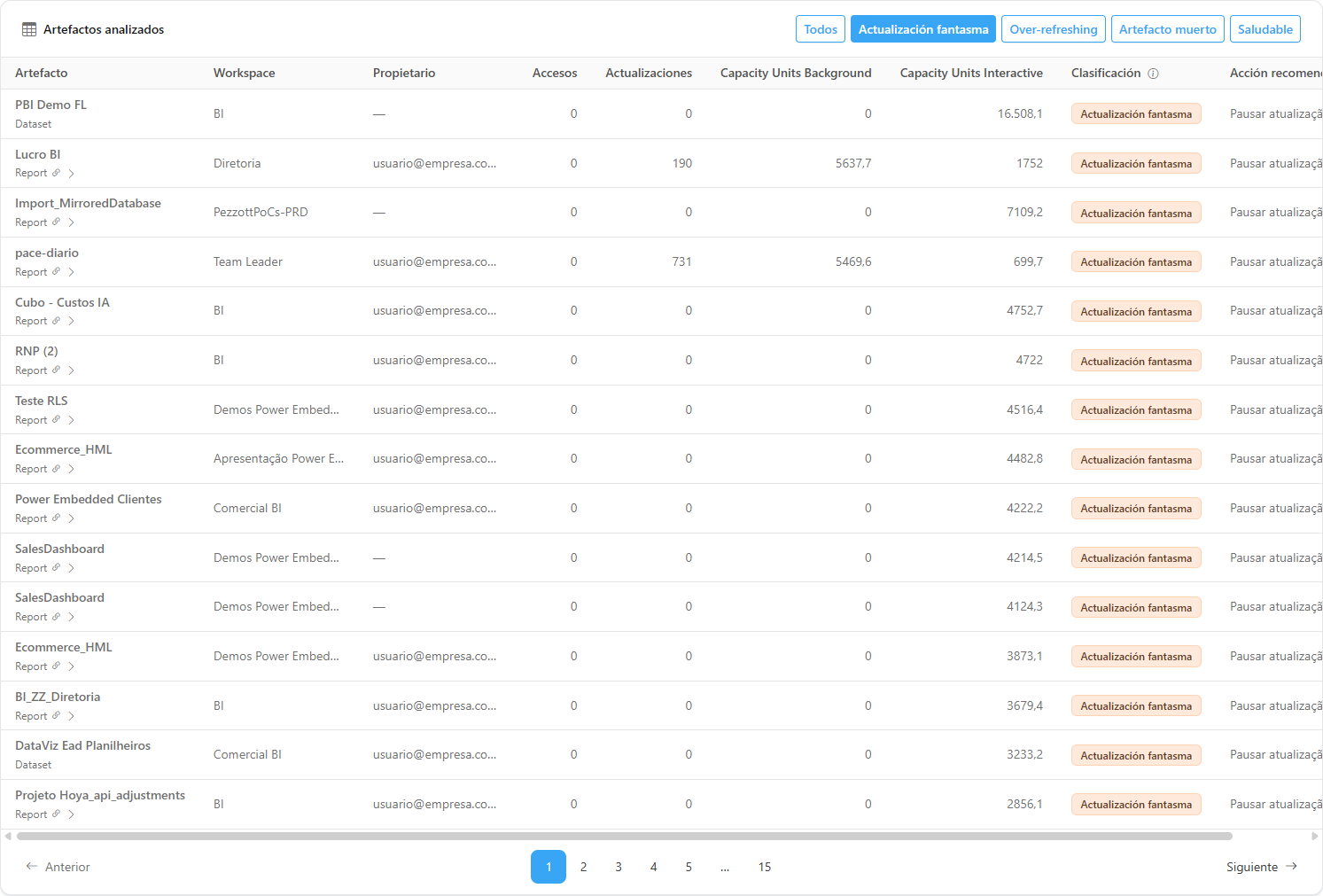
Task: Expand the Cubo - Custos IA chevron
Action: (72, 322)
